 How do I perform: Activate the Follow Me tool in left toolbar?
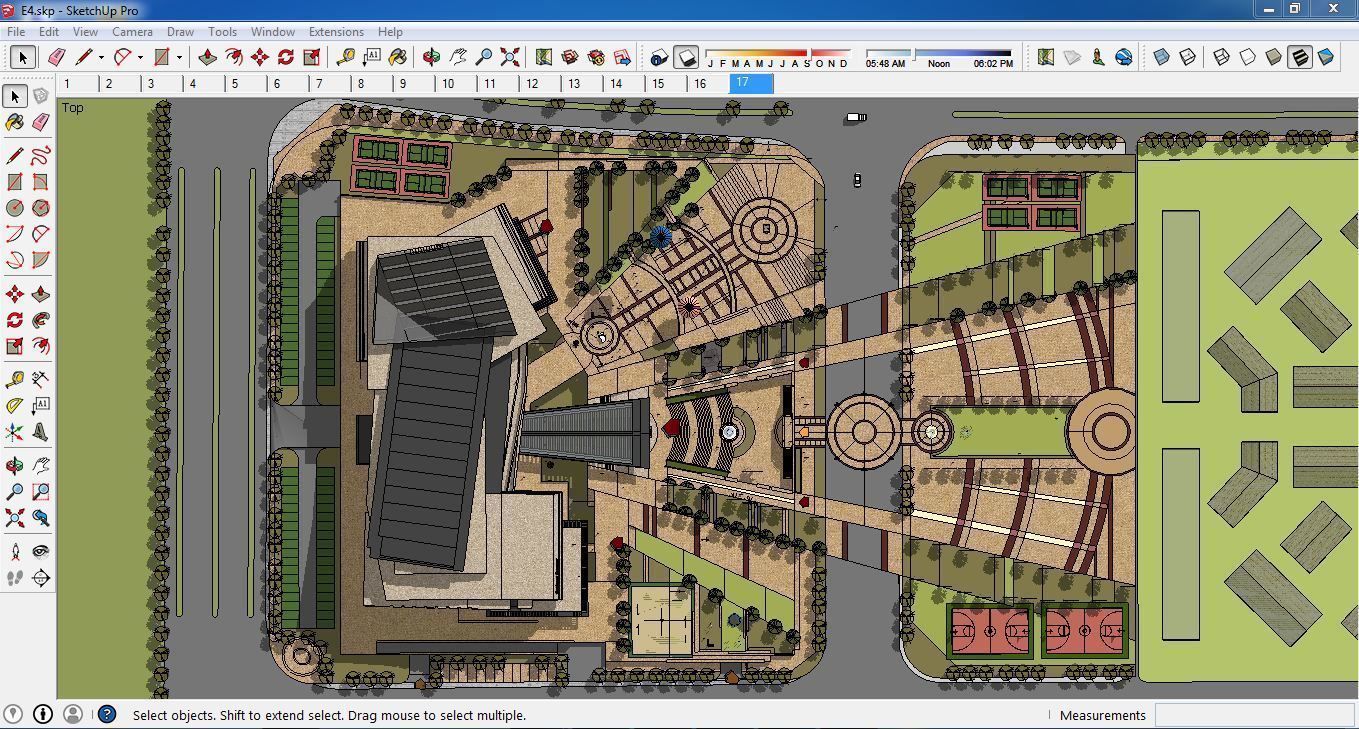click(x=40, y=320)
